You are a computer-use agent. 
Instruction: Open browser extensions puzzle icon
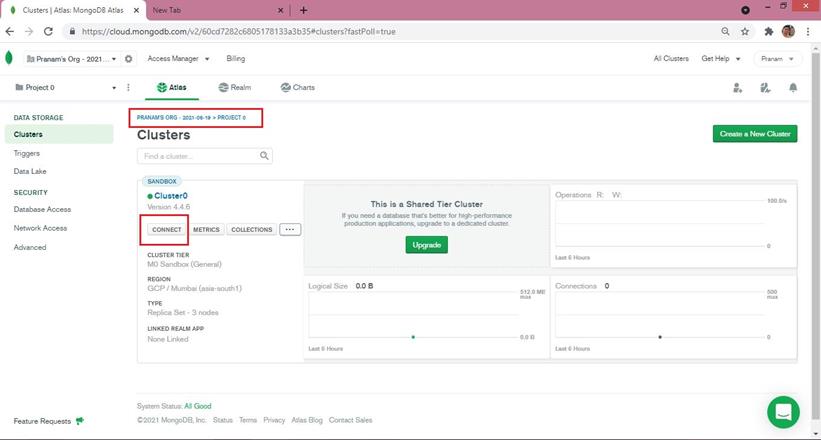click(769, 31)
